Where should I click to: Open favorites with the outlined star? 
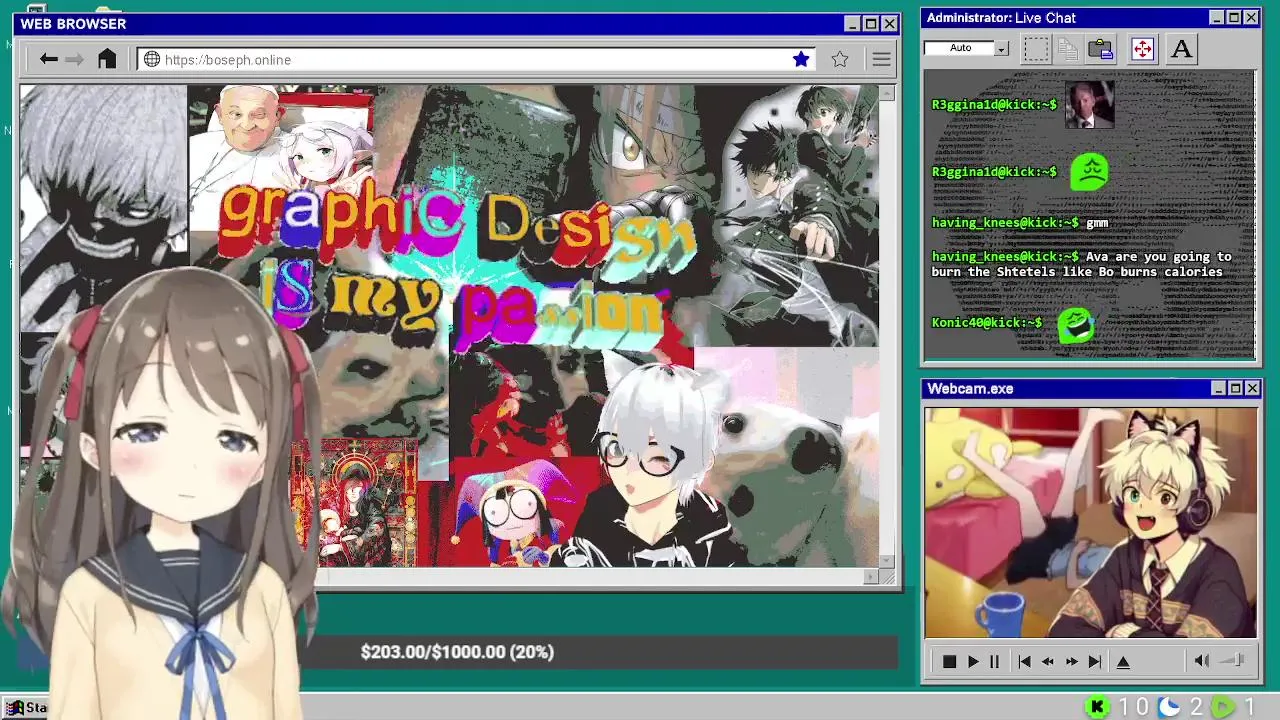click(x=840, y=60)
